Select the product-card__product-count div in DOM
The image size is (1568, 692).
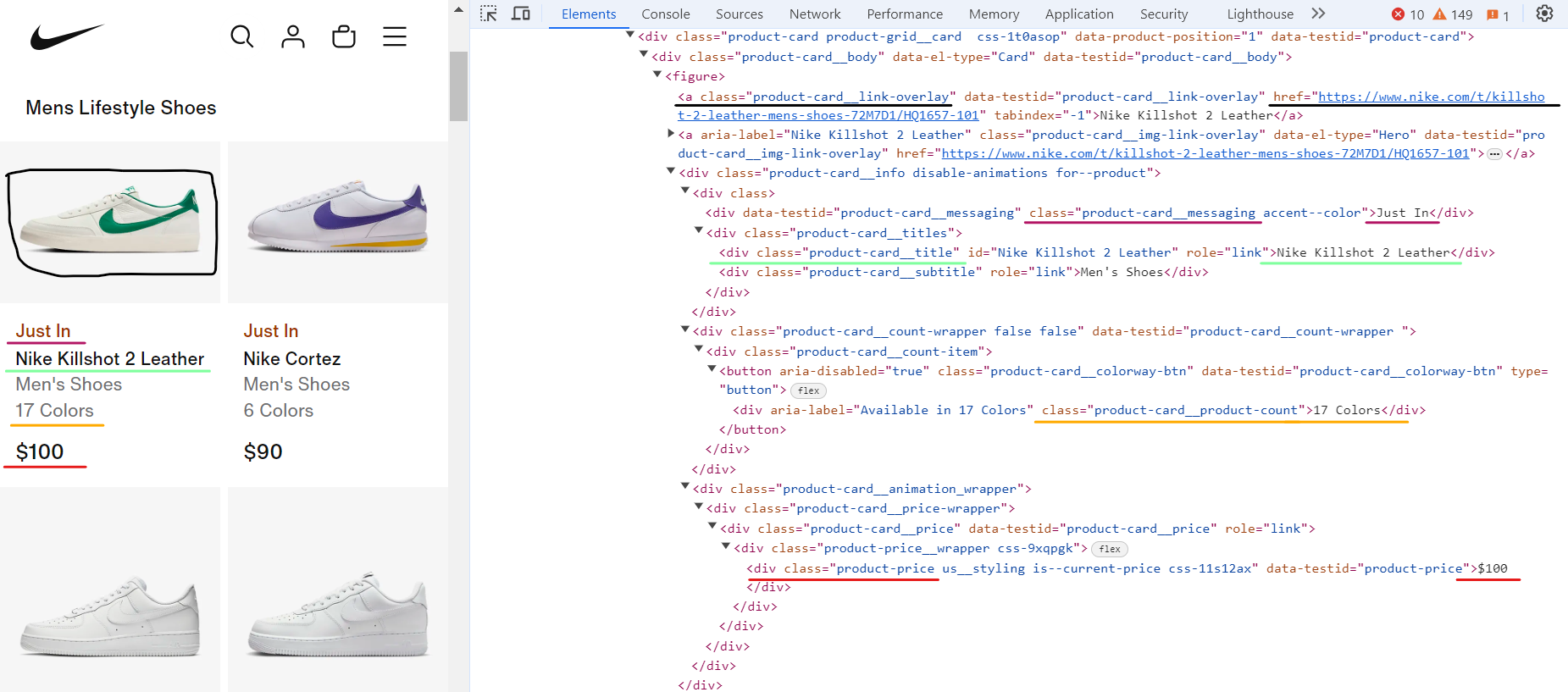[1079, 410]
